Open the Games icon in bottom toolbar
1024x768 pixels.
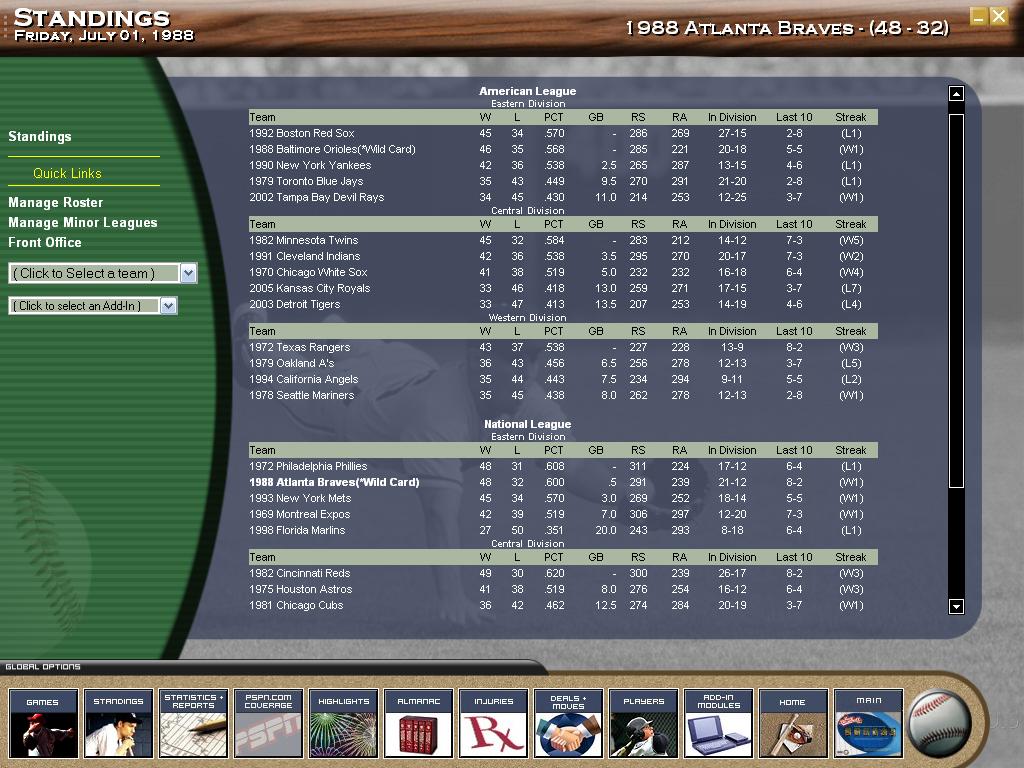point(43,723)
